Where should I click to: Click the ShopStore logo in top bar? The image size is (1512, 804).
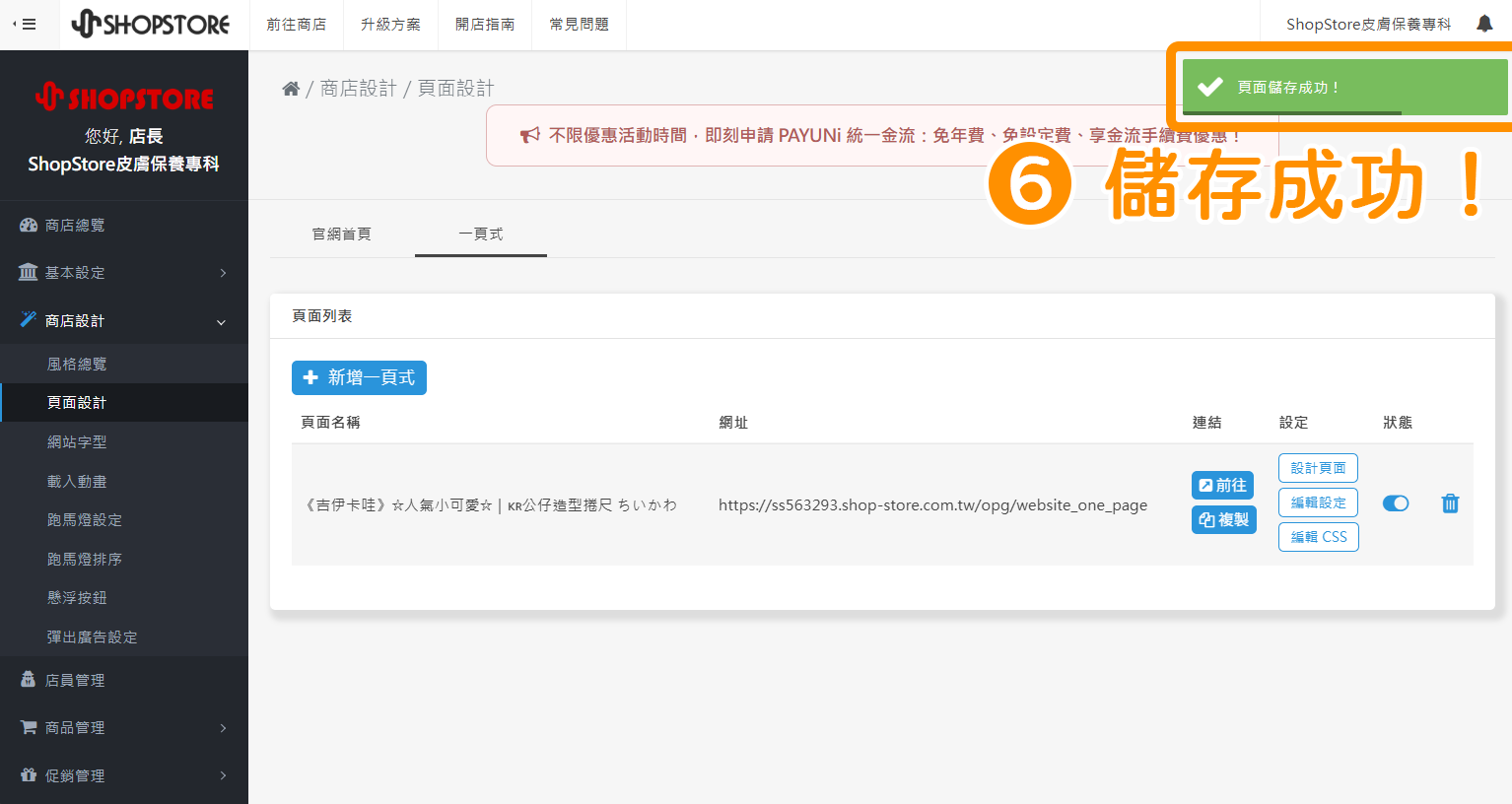[x=151, y=24]
